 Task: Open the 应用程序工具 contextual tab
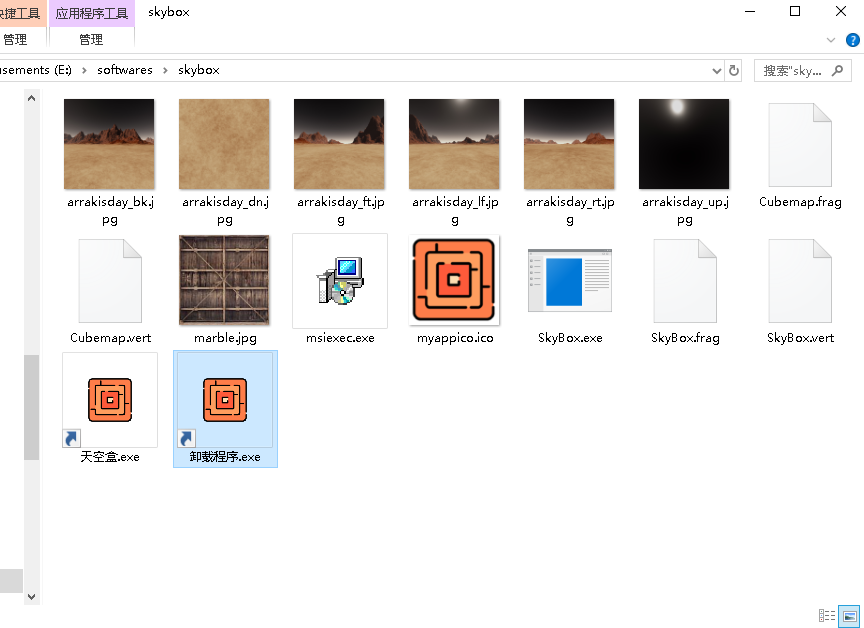click(92, 13)
